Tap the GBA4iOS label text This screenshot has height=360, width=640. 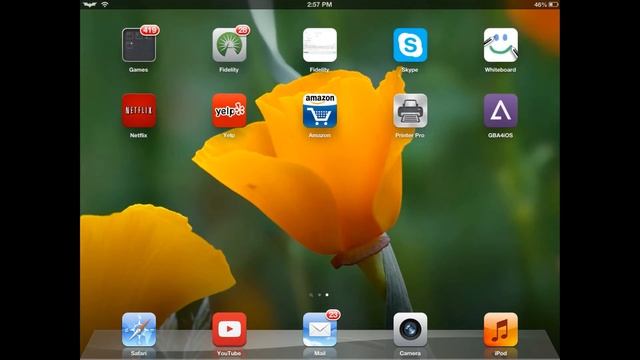tap(500, 135)
